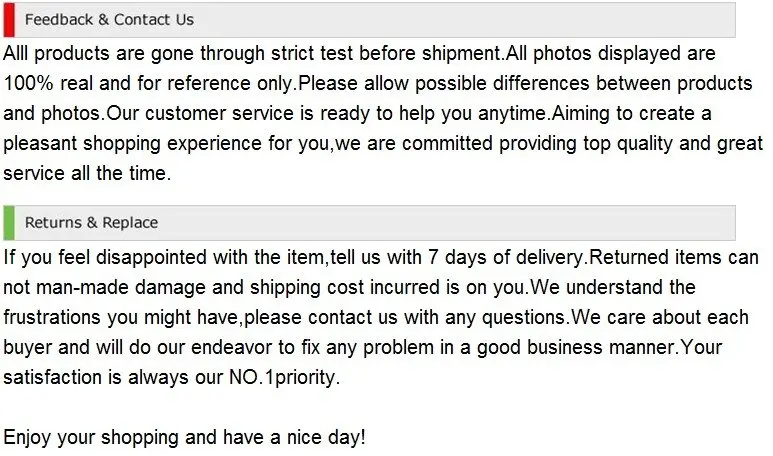Click 'satisfaction is always our NO.1priority'
773x456 pixels.
pos(171,377)
